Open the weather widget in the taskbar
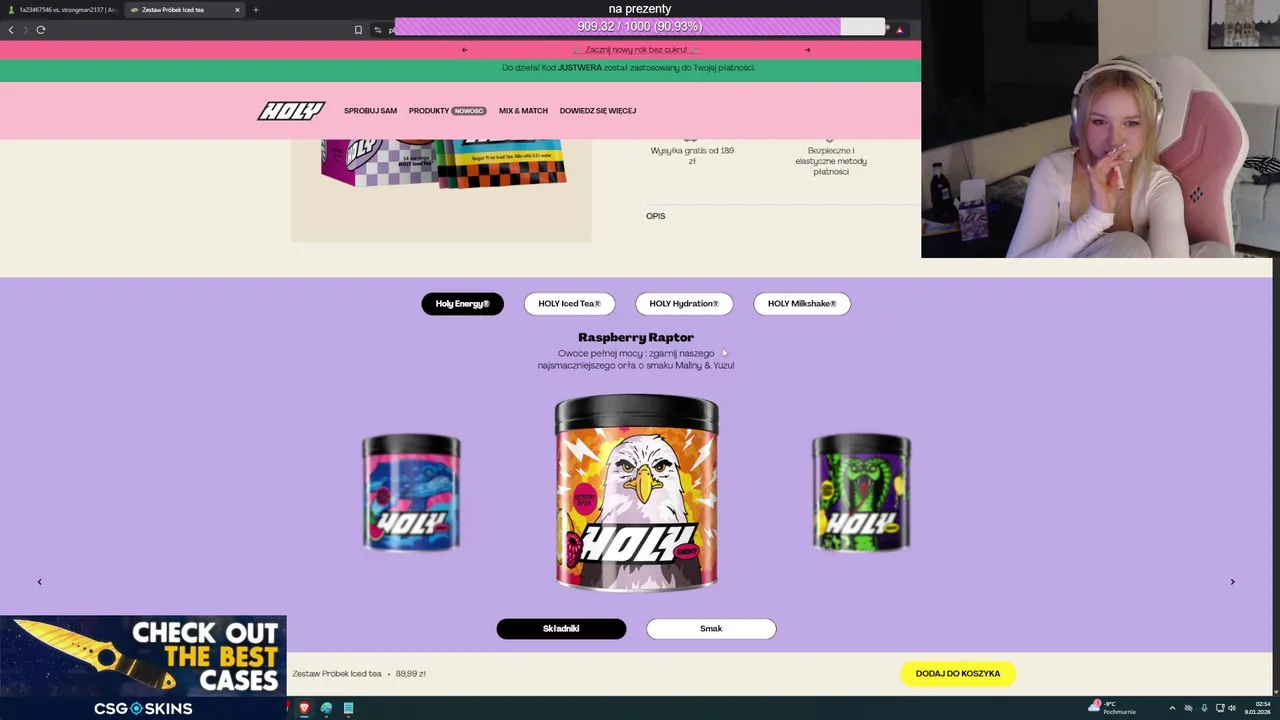The image size is (1280, 720). pyautogui.click(x=1113, y=708)
